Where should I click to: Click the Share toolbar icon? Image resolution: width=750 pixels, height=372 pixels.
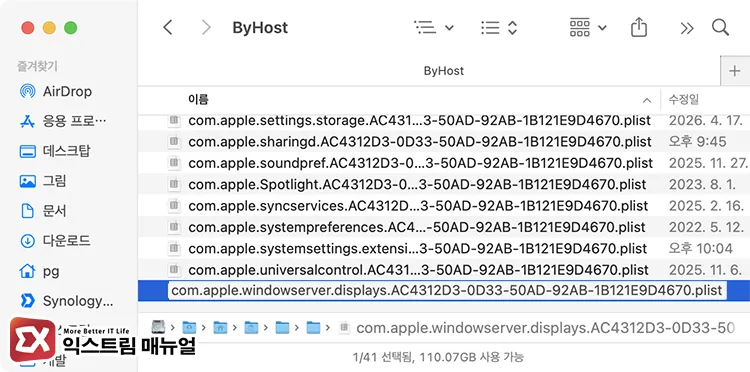639,28
